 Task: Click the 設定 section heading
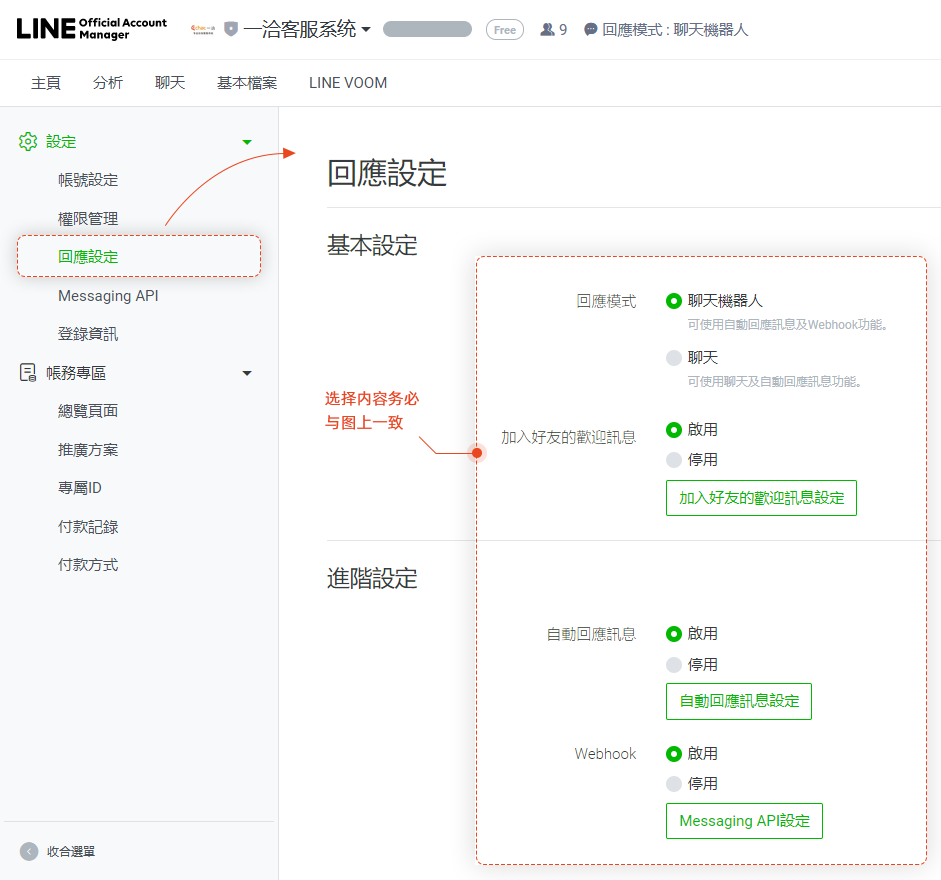(x=61, y=142)
